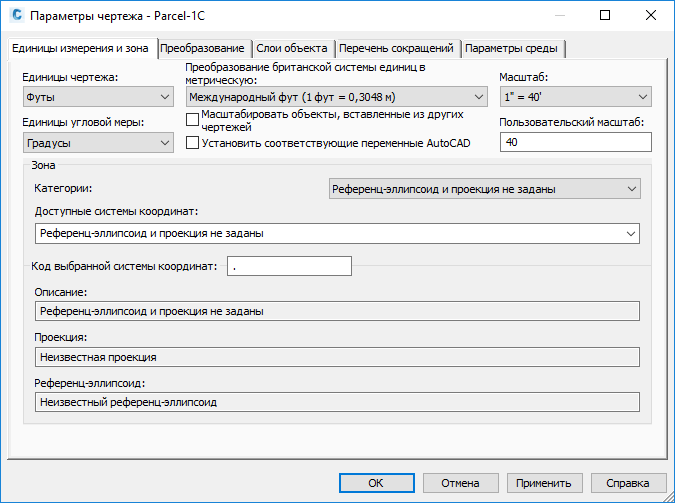Expand the Масштаб dropdown showing 1" = 40'
The width and height of the screenshot is (675, 503).
576,97
